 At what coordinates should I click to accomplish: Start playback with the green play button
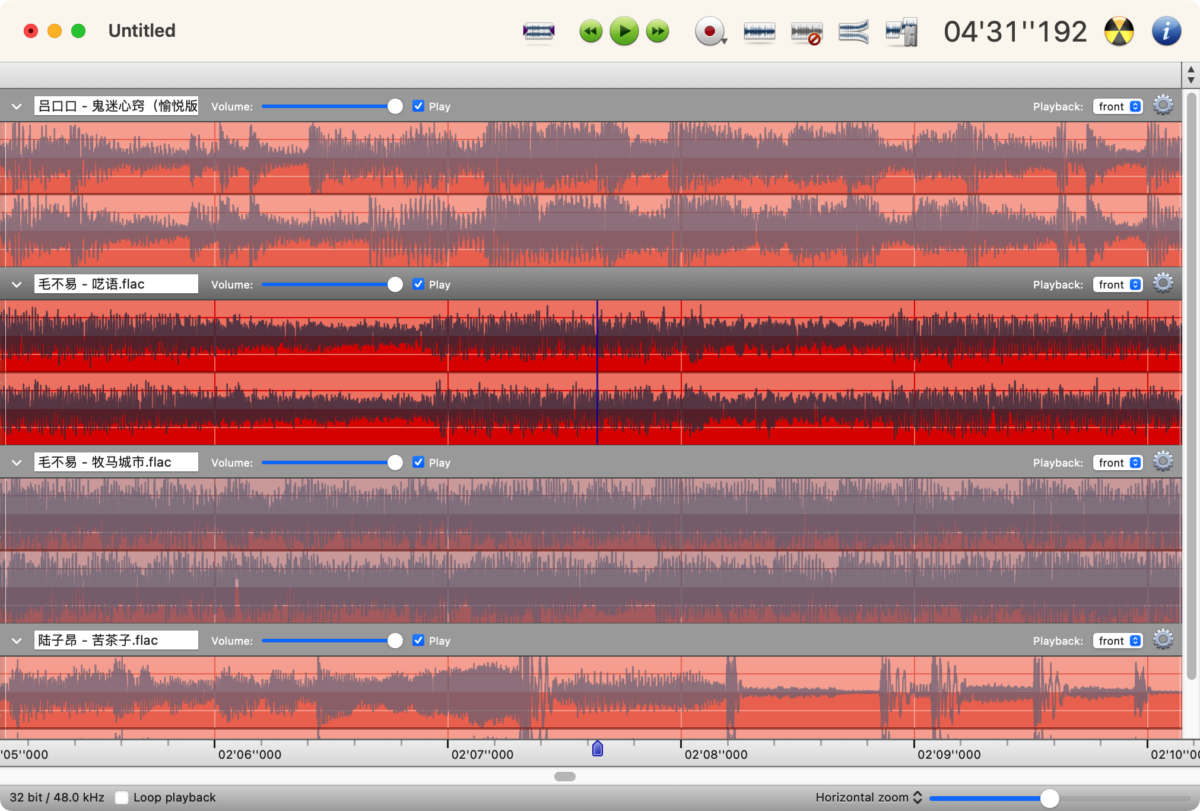pyautogui.click(x=624, y=31)
